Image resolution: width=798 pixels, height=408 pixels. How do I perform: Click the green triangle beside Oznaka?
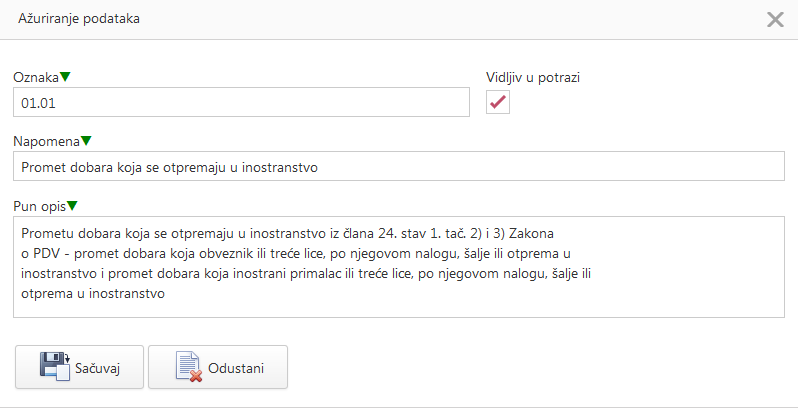(x=66, y=77)
